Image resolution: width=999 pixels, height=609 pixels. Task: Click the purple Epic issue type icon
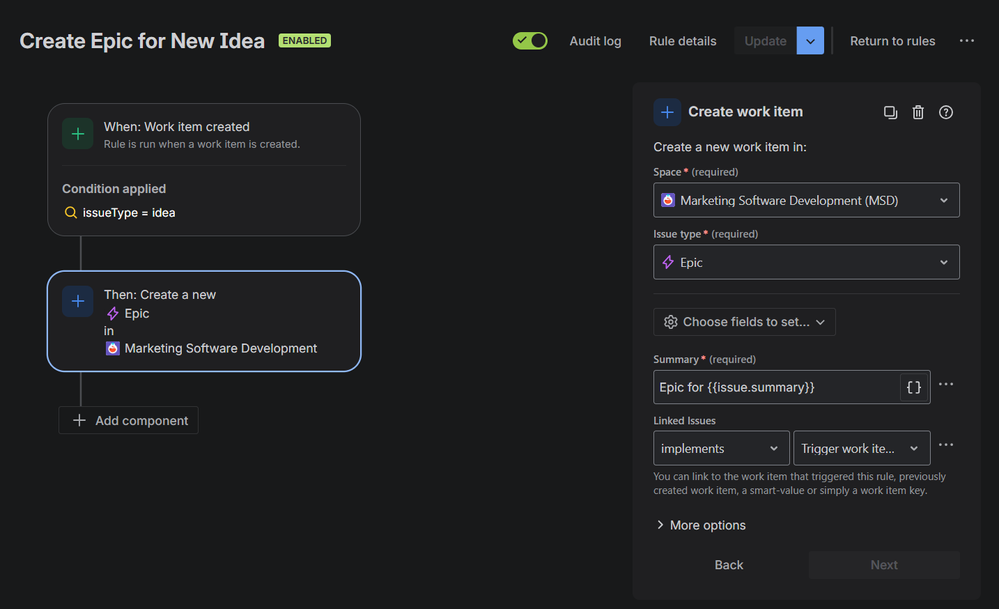coord(667,262)
